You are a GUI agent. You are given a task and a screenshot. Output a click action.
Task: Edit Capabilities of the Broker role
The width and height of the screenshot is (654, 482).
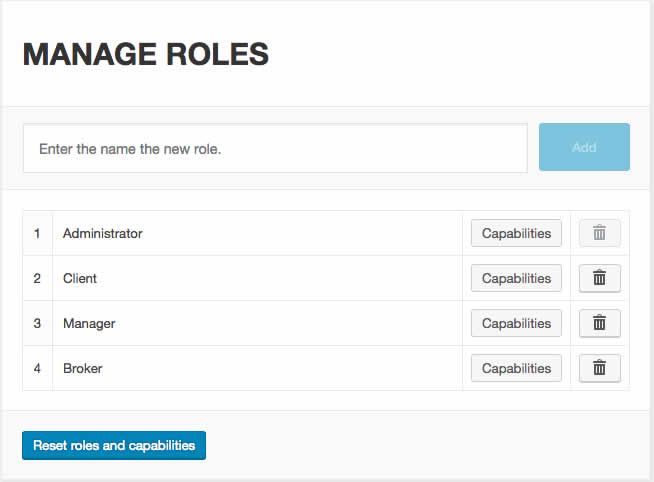[516, 368]
